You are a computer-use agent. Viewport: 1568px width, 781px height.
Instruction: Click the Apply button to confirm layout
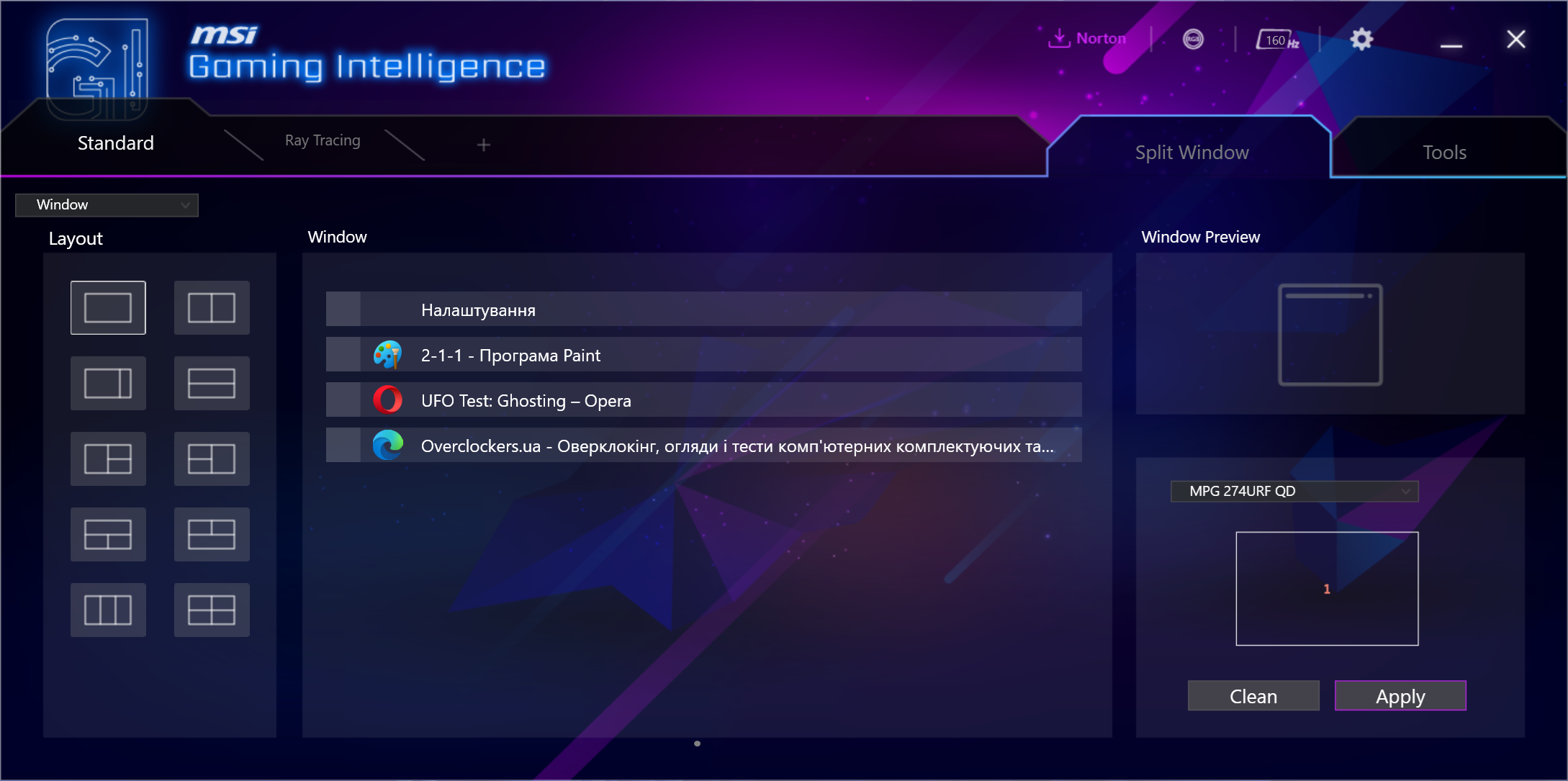click(1400, 696)
